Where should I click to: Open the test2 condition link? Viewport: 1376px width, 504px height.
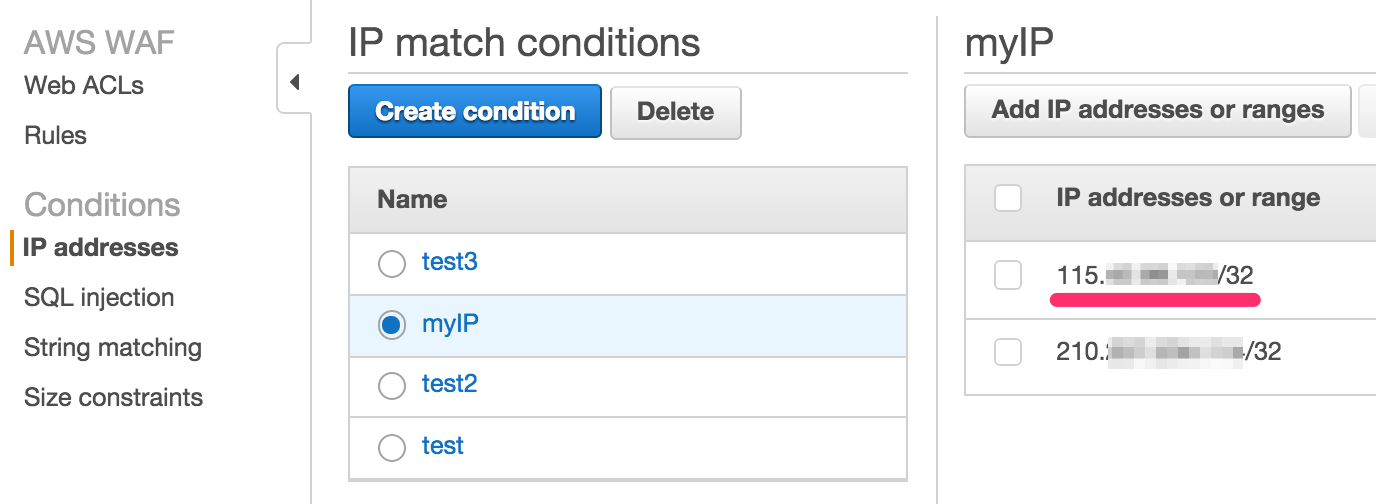(450, 385)
